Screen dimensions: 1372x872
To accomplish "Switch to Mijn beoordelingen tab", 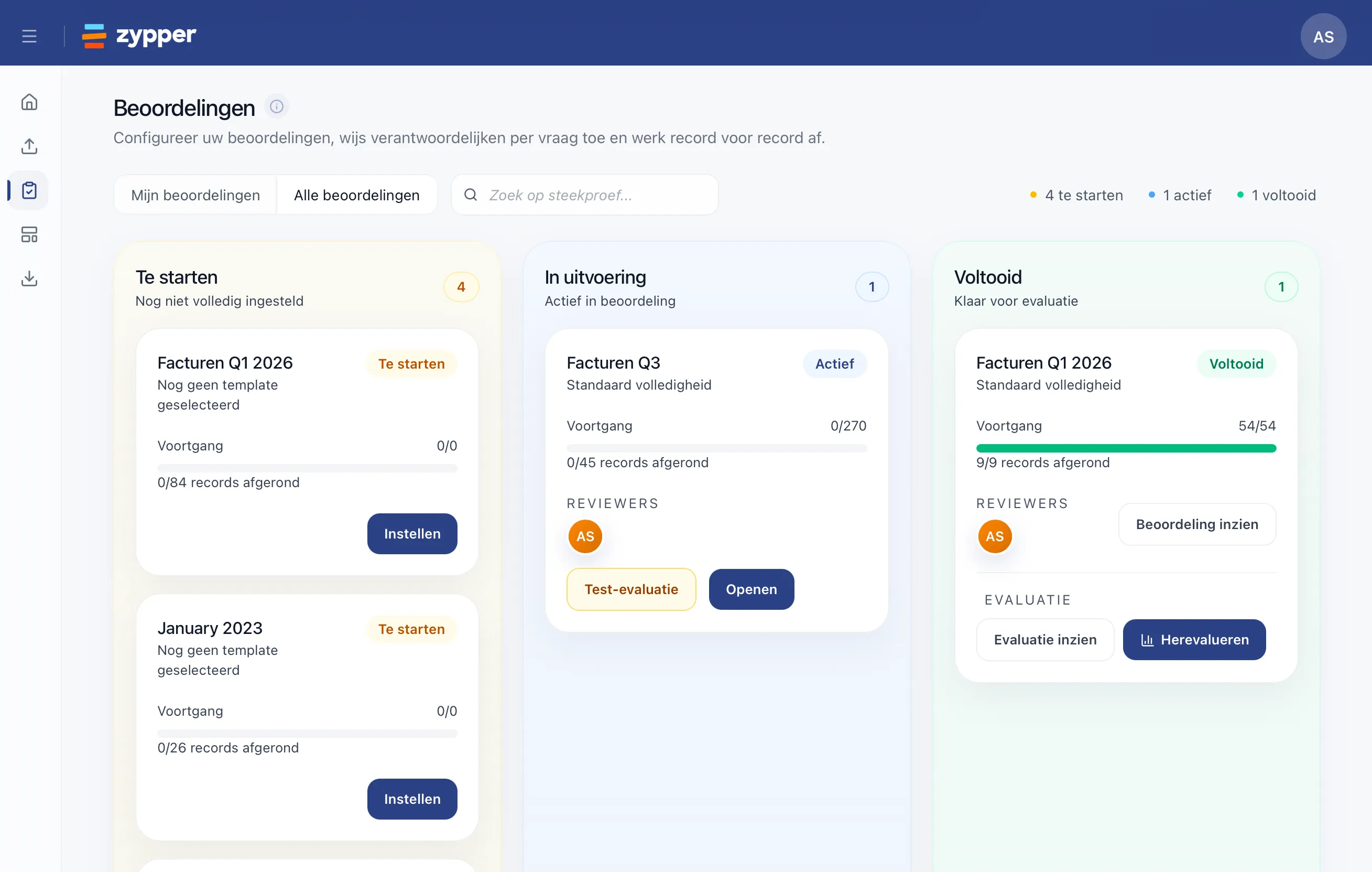I will click(195, 195).
